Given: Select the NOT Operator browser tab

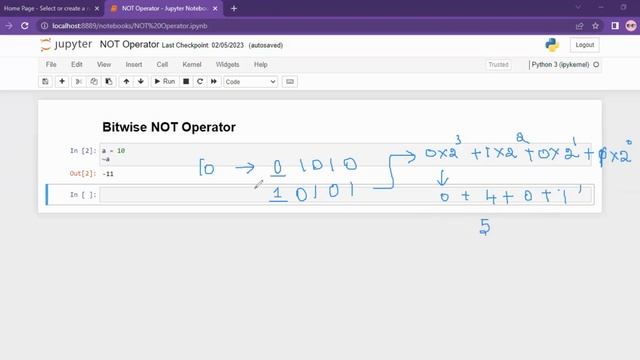Looking at the screenshot, I should [164, 8].
